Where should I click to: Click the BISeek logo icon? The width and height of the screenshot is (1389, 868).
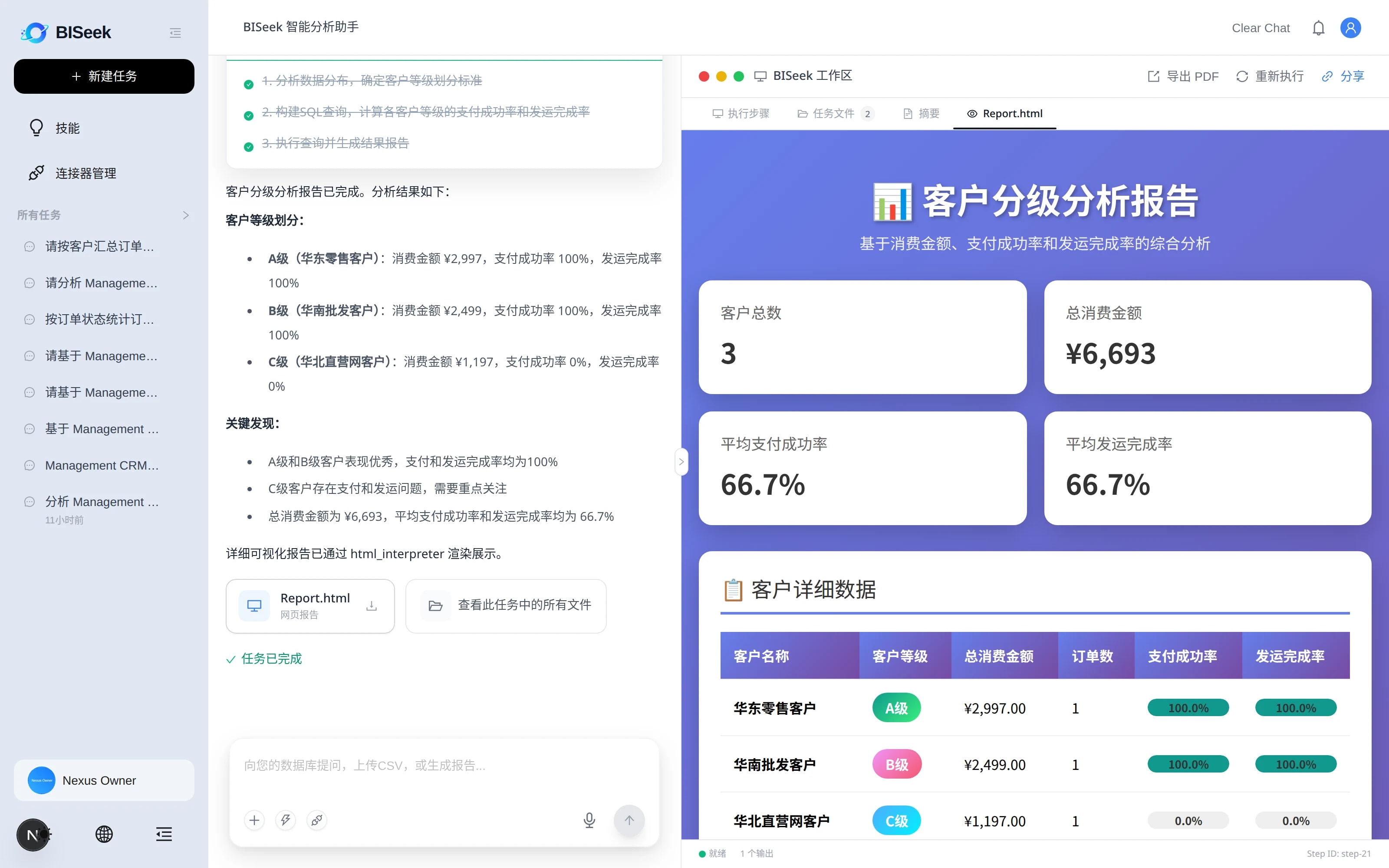[x=35, y=33]
